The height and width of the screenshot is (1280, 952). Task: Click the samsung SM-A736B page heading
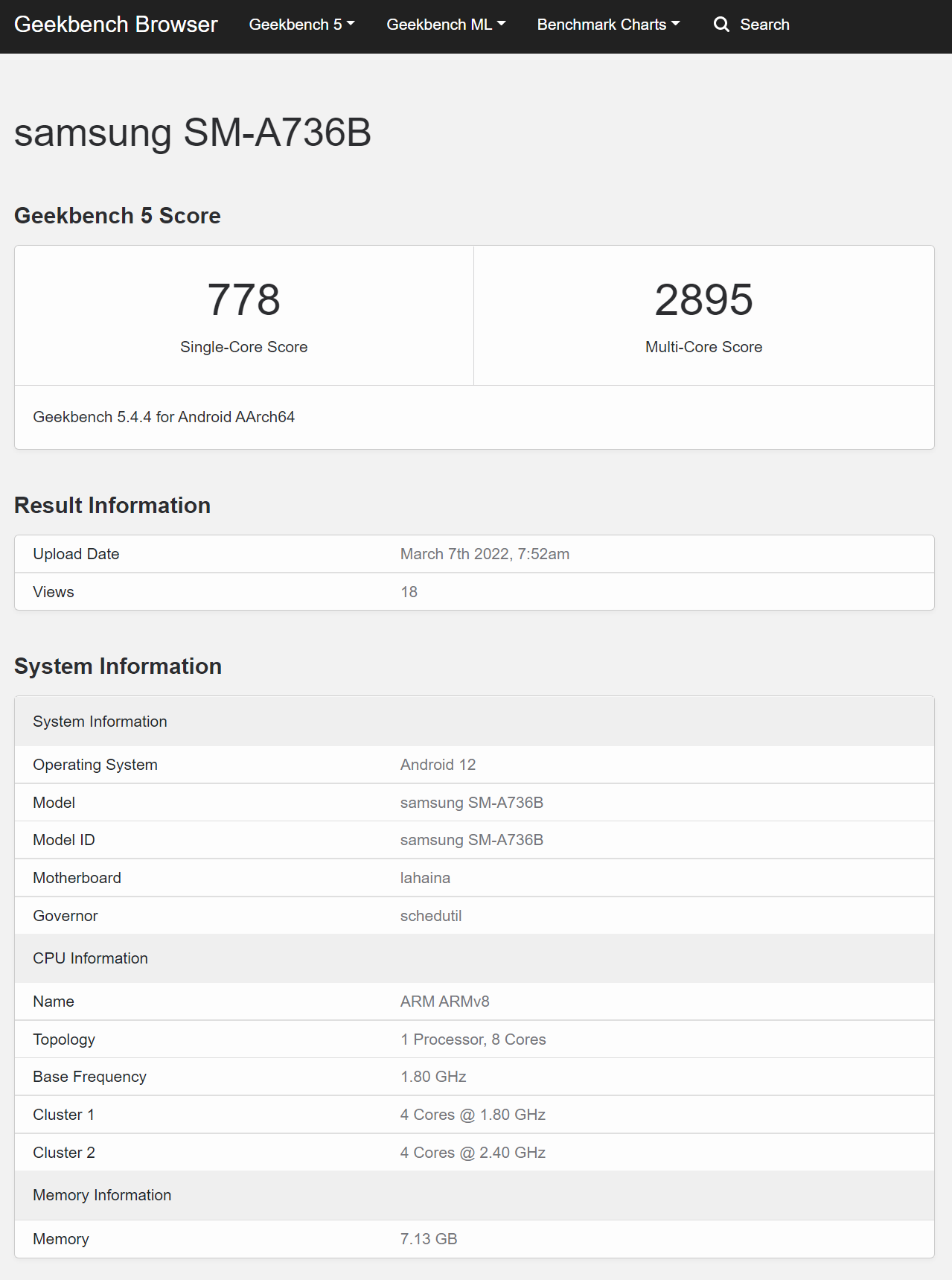click(193, 133)
